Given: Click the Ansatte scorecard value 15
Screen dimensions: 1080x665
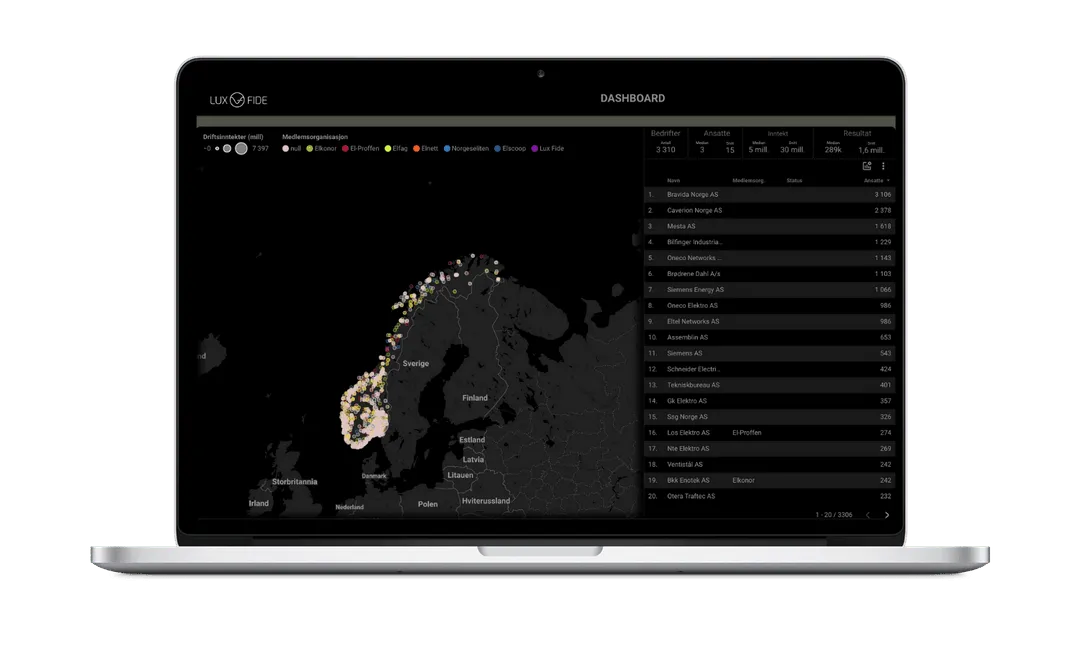Looking at the screenshot, I should 730,150.
